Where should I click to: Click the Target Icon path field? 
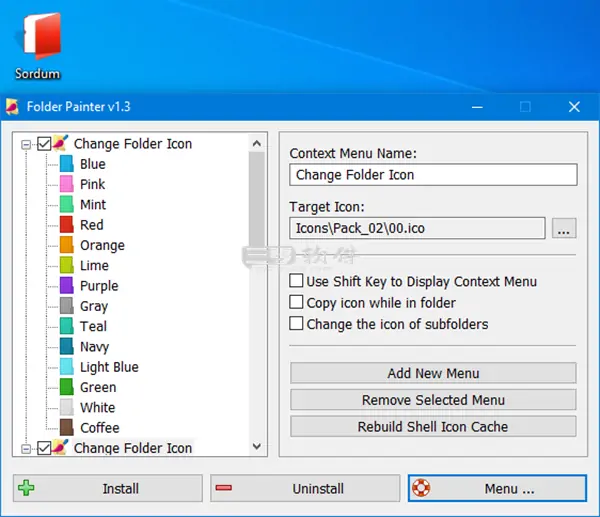pos(417,228)
